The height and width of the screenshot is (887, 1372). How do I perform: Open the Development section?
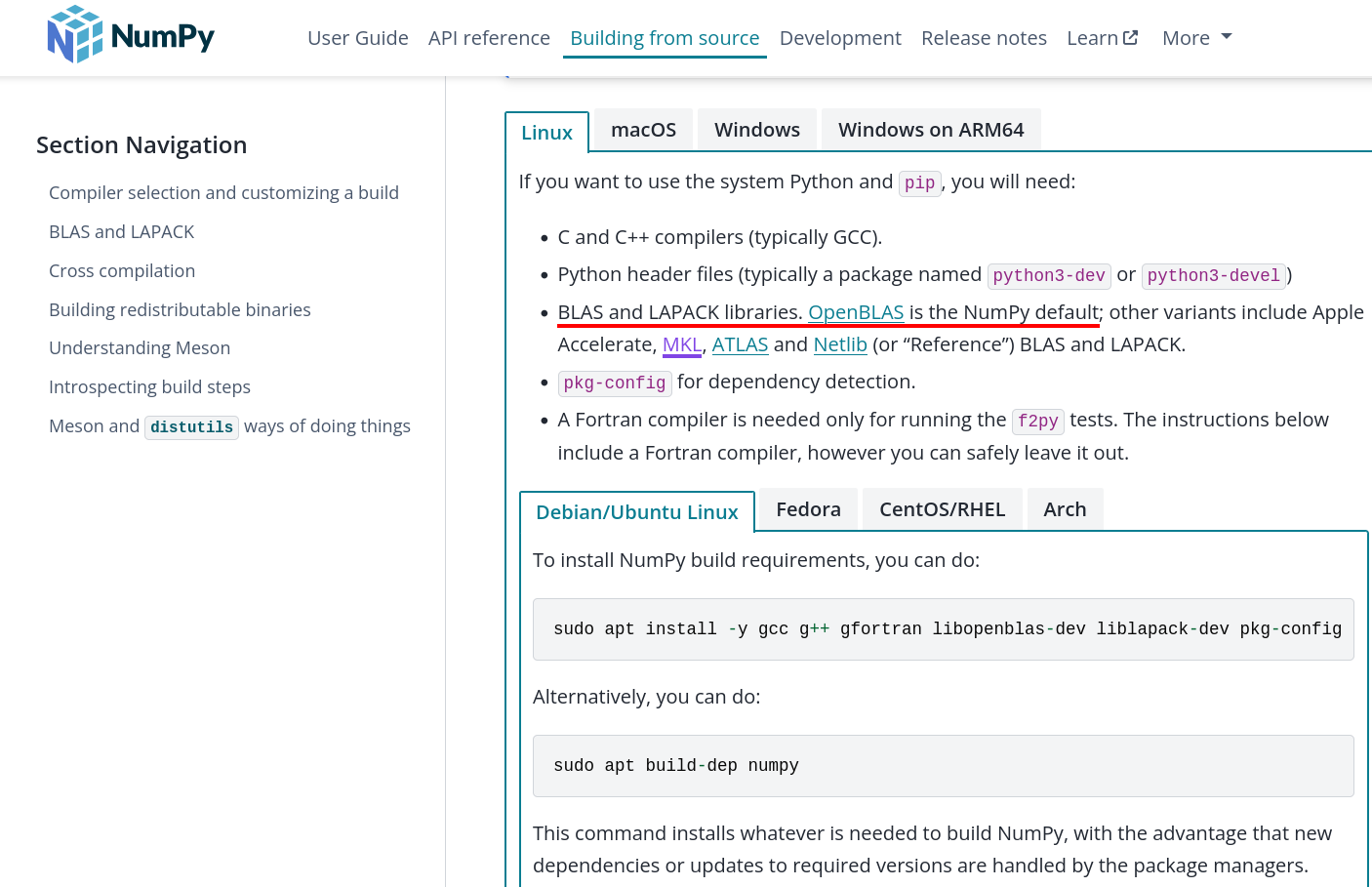pyautogui.click(x=840, y=38)
